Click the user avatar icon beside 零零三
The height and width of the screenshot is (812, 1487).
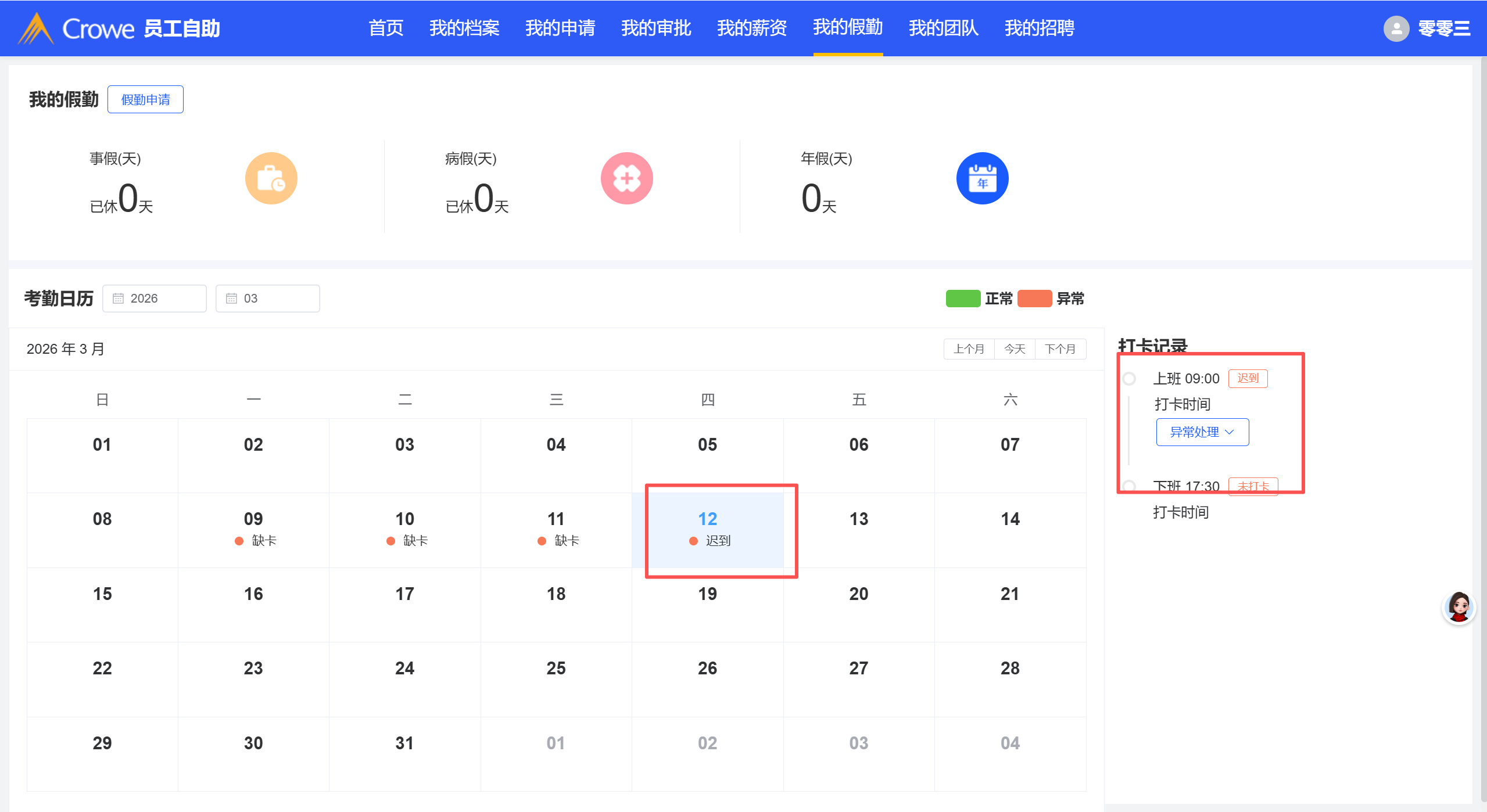(x=1396, y=28)
